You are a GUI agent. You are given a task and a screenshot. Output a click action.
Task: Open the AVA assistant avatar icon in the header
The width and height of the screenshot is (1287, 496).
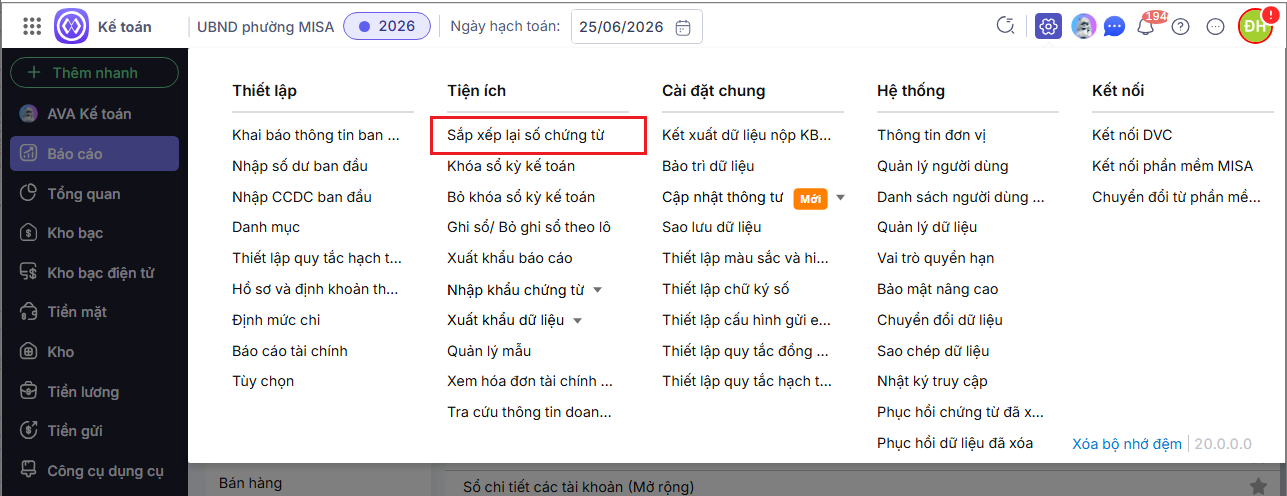(x=1082, y=27)
